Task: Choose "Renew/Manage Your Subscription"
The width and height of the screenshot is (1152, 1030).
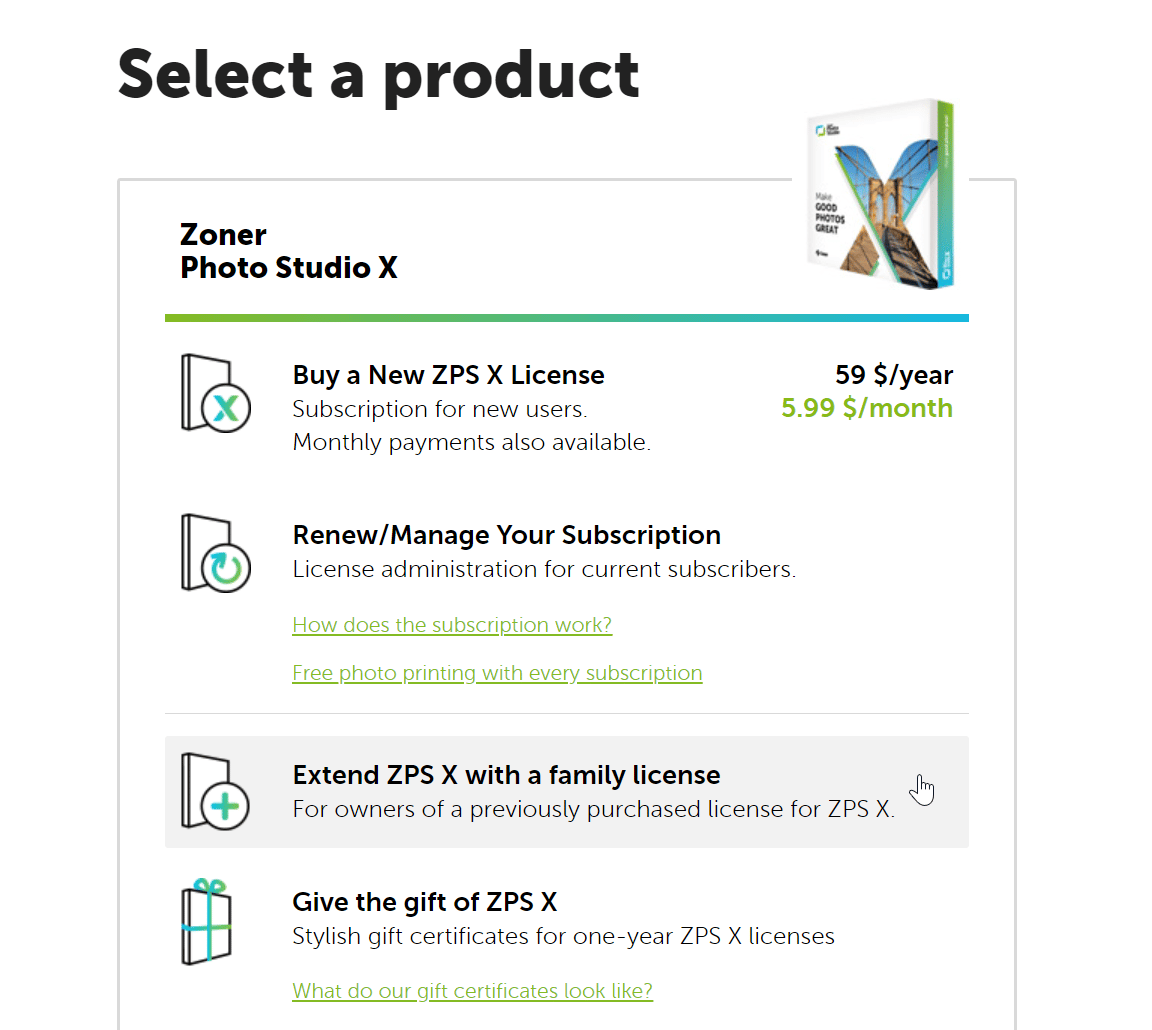Action: point(506,534)
